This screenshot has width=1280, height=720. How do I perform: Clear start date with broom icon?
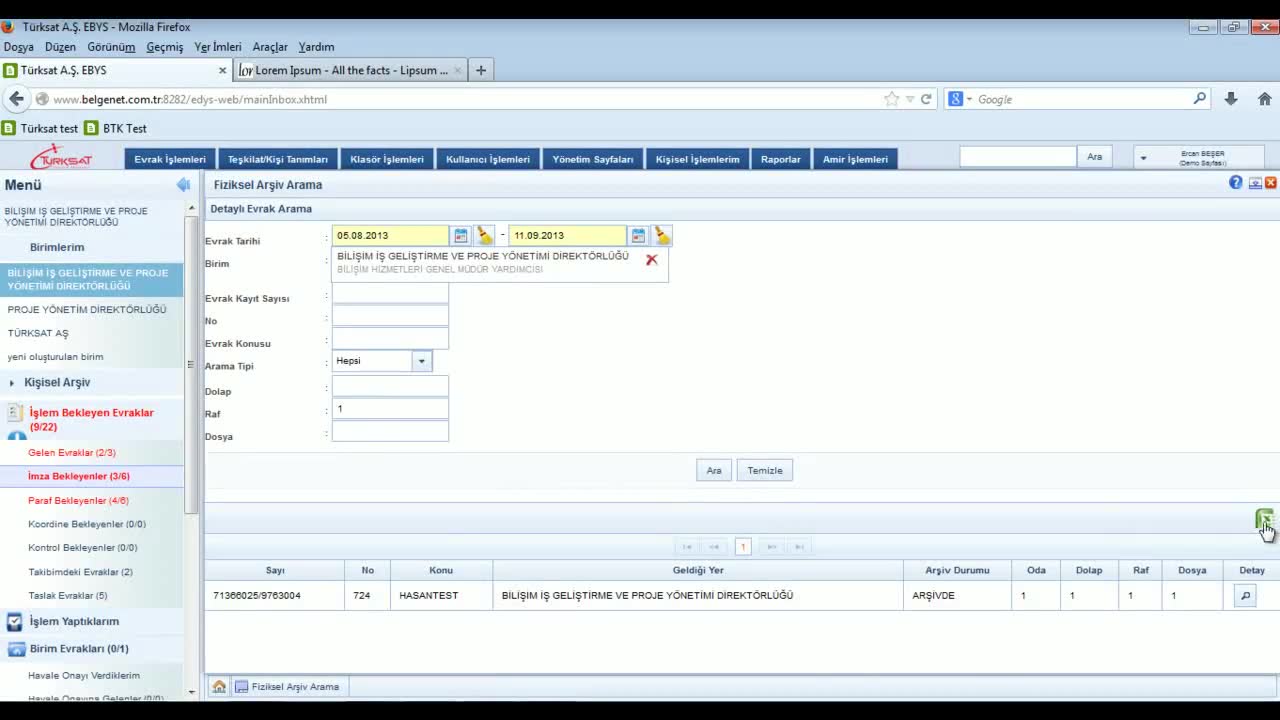(x=484, y=236)
